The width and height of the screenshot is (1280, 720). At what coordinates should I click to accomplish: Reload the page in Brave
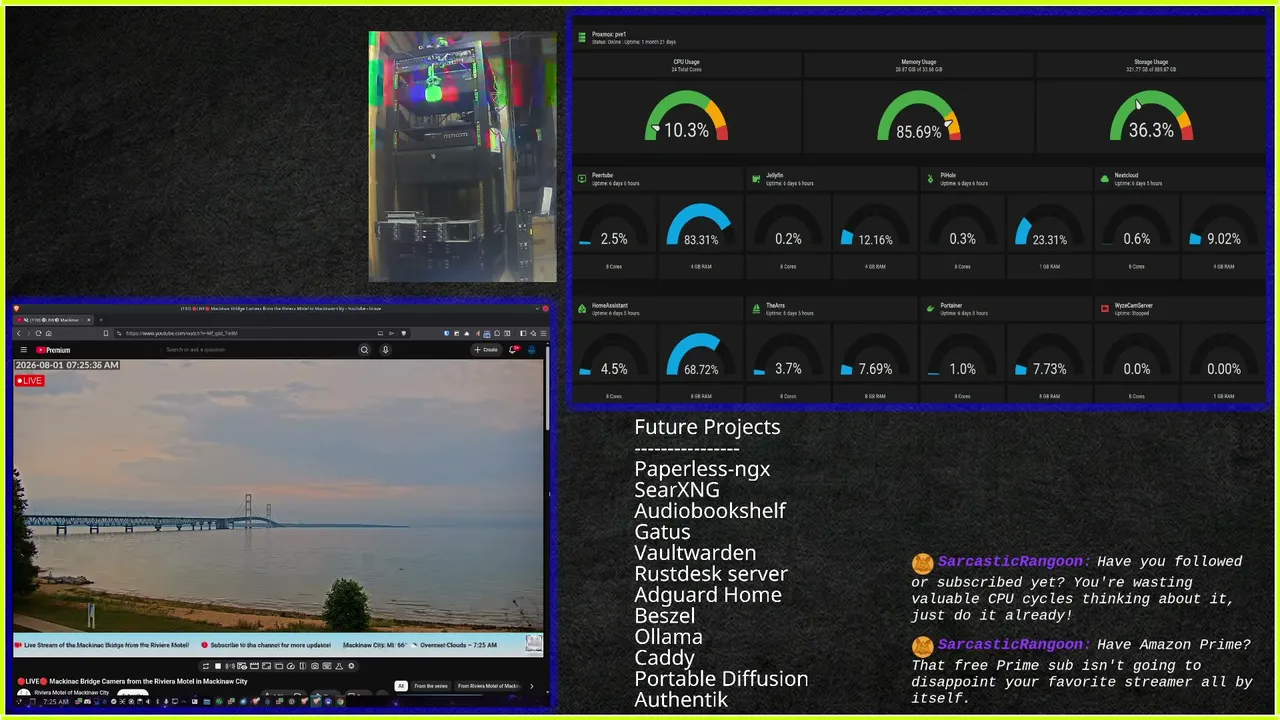click(x=39, y=333)
